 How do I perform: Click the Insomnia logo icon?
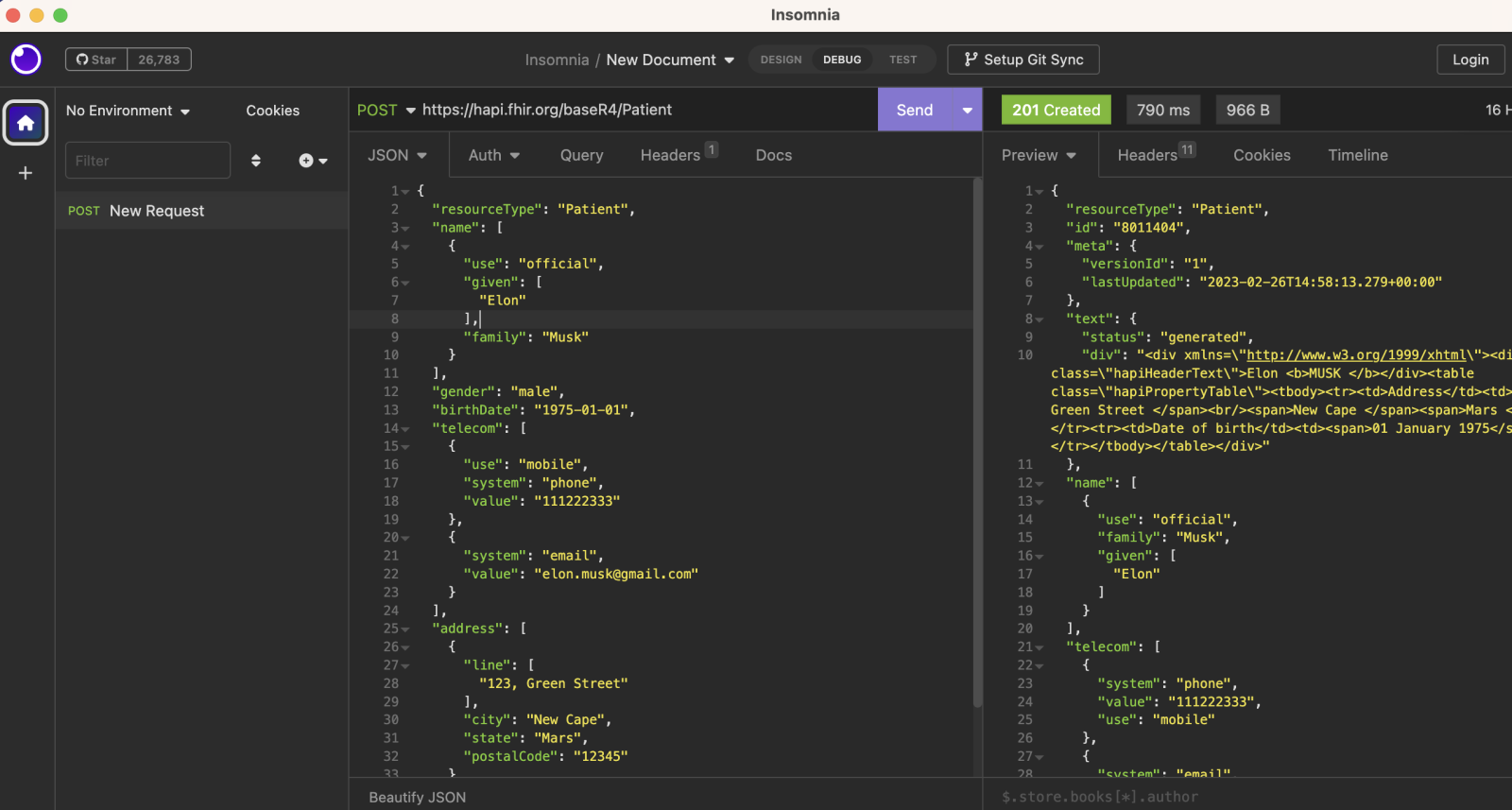pos(26,60)
